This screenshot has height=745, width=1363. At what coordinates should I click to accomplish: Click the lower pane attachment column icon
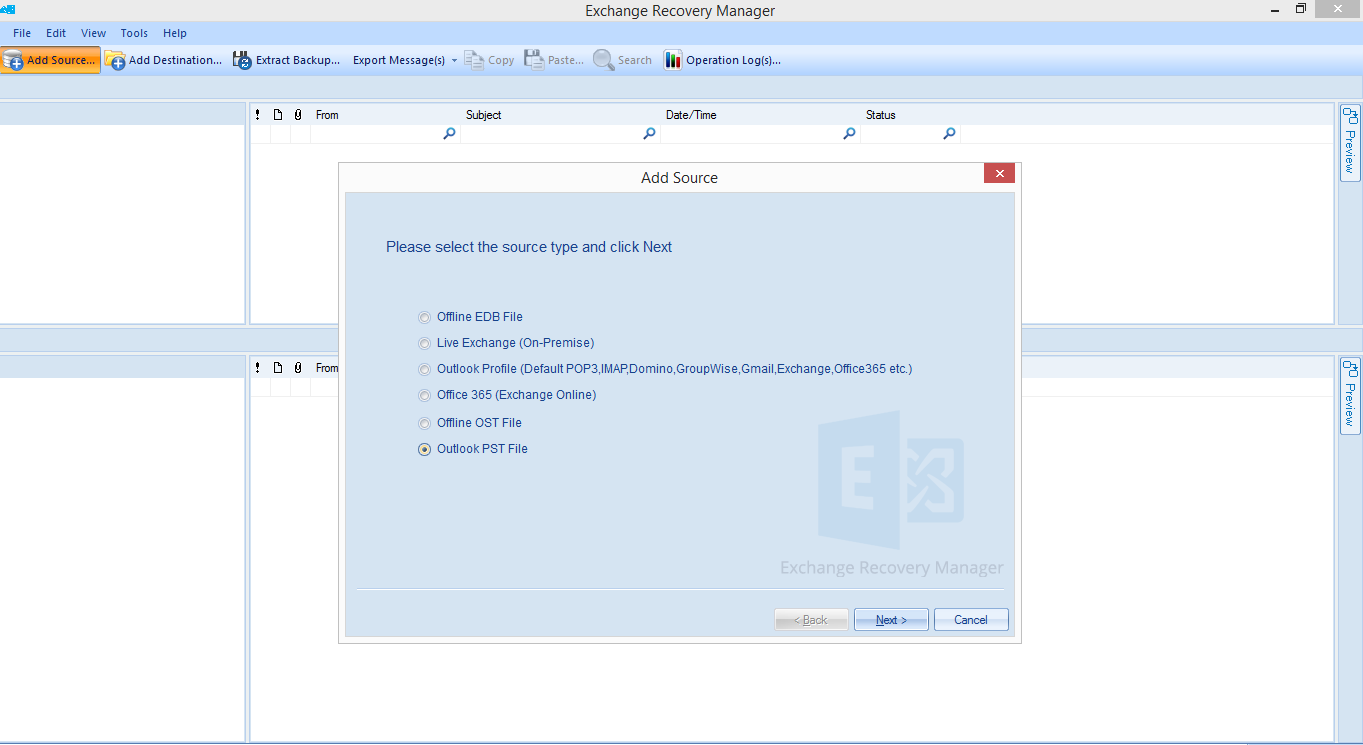point(298,368)
